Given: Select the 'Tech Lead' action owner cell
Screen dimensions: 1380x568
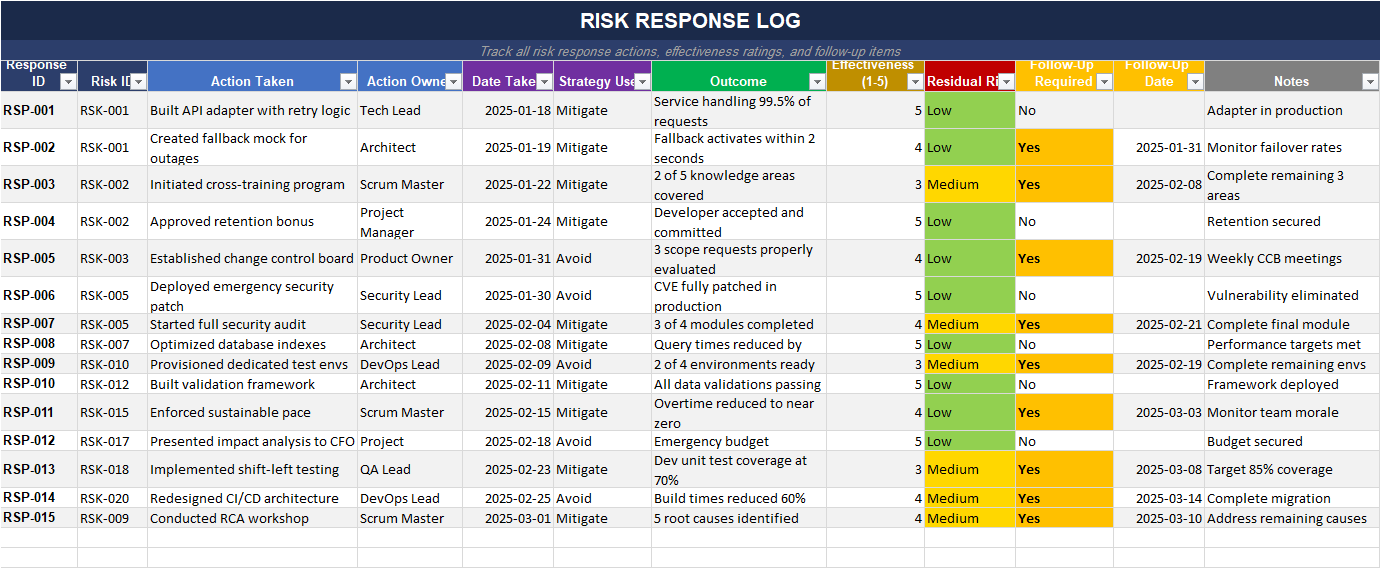Looking at the screenshot, I should [x=410, y=110].
